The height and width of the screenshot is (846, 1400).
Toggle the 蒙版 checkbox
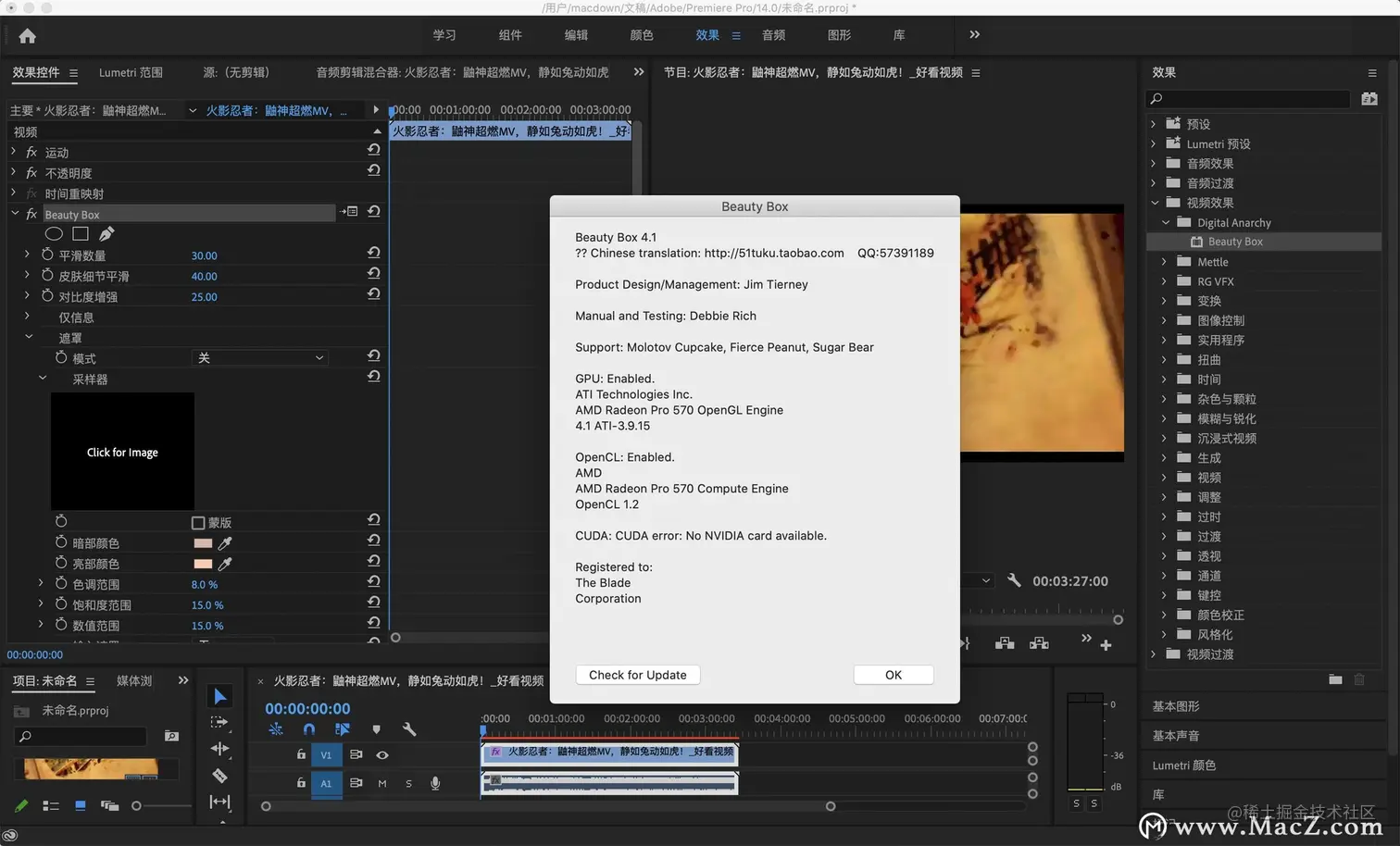(197, 523)
